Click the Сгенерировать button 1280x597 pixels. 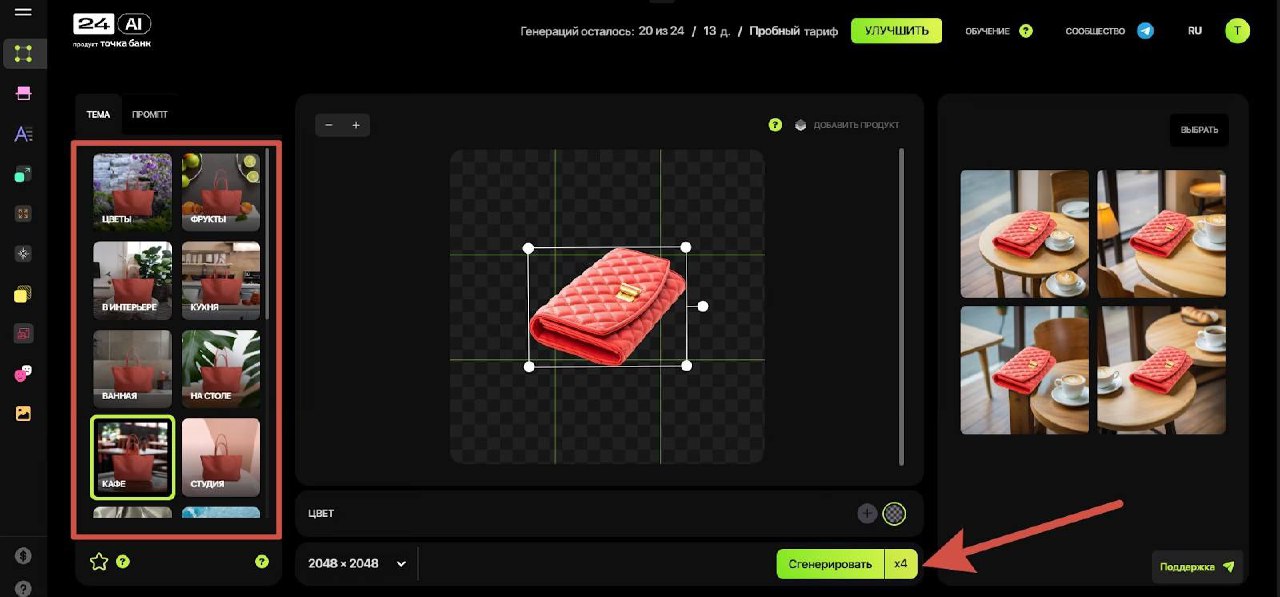click(x=830, y=564)
